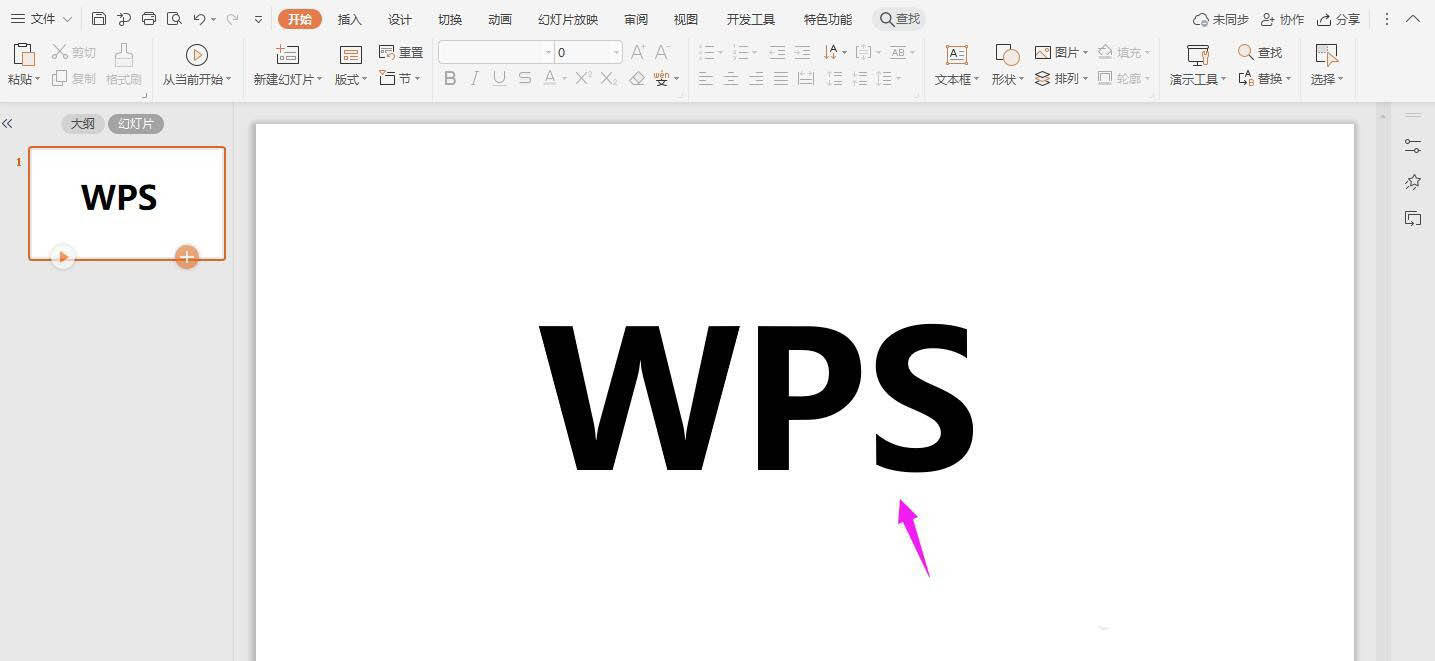This screenshot has height=661, width=1435.
Task: Click the Shapes (形状) icon
Action: [1007, 55]
